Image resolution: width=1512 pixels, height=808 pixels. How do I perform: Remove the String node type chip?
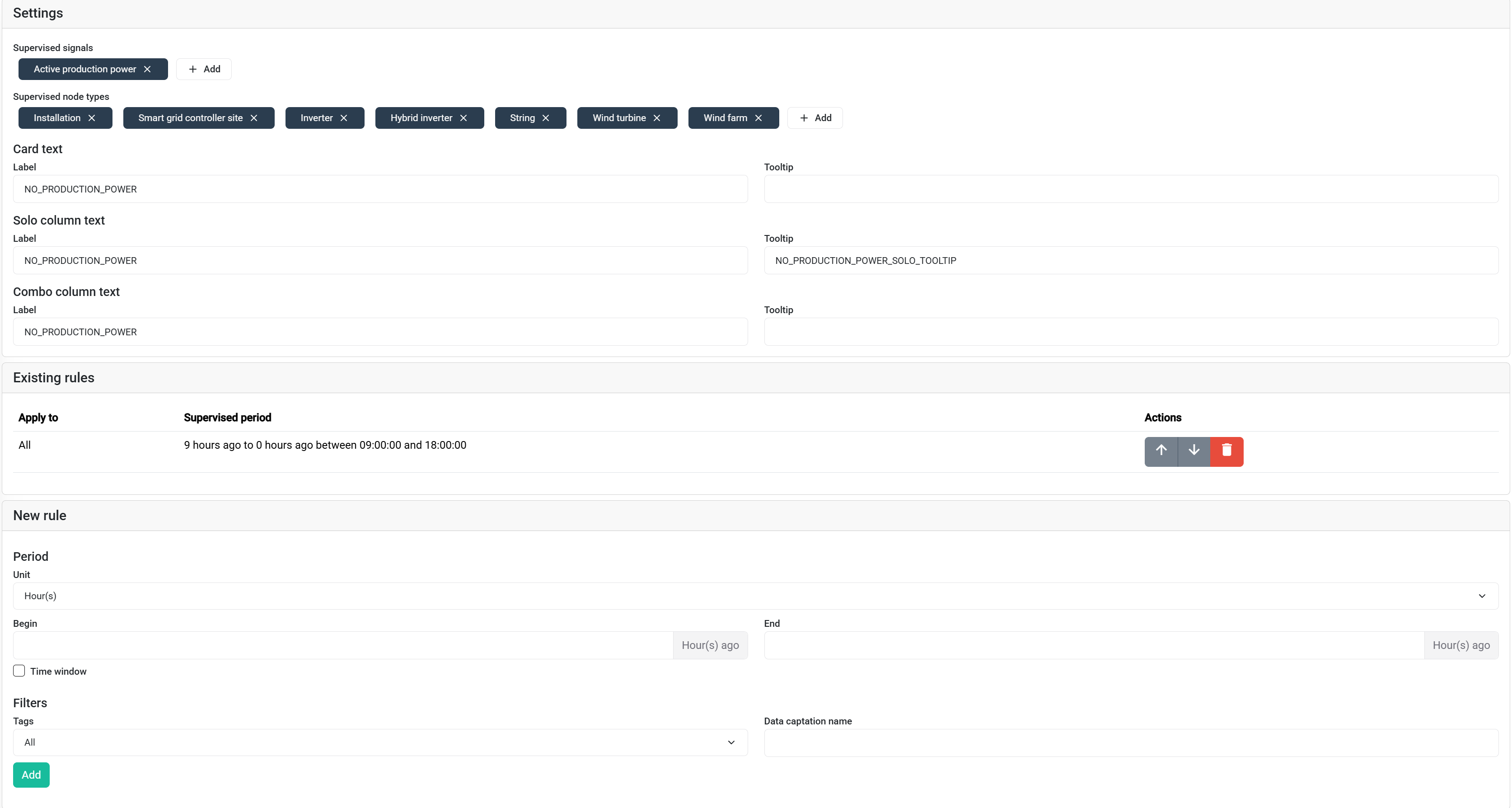(x=545, y=118)
